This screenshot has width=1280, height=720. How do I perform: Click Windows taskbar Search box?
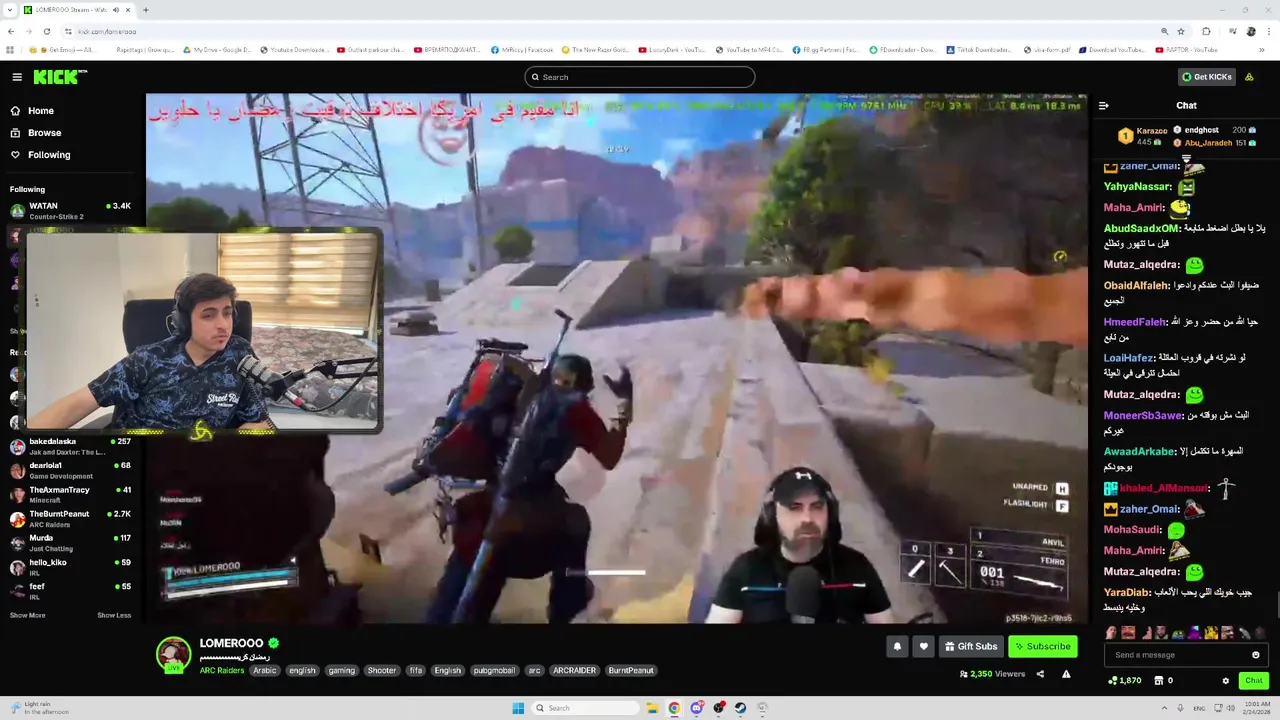pos(585,708)
